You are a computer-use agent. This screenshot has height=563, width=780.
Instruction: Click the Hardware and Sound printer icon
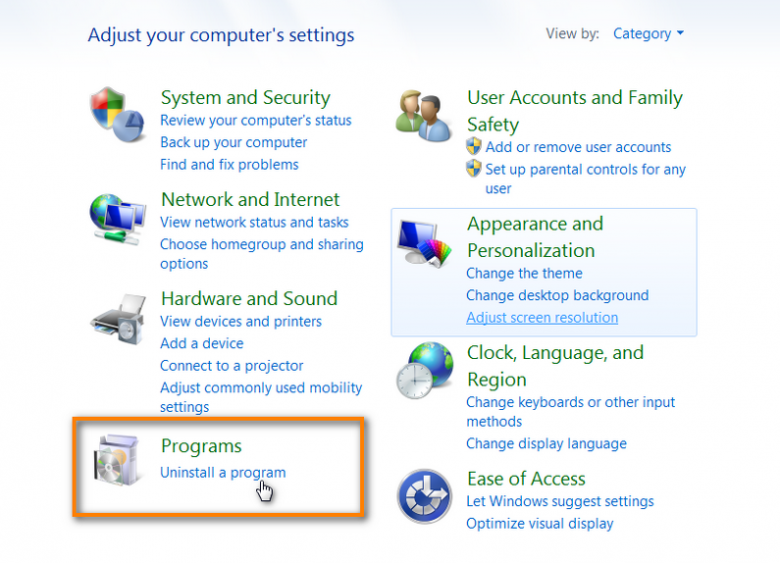[118, 319]
